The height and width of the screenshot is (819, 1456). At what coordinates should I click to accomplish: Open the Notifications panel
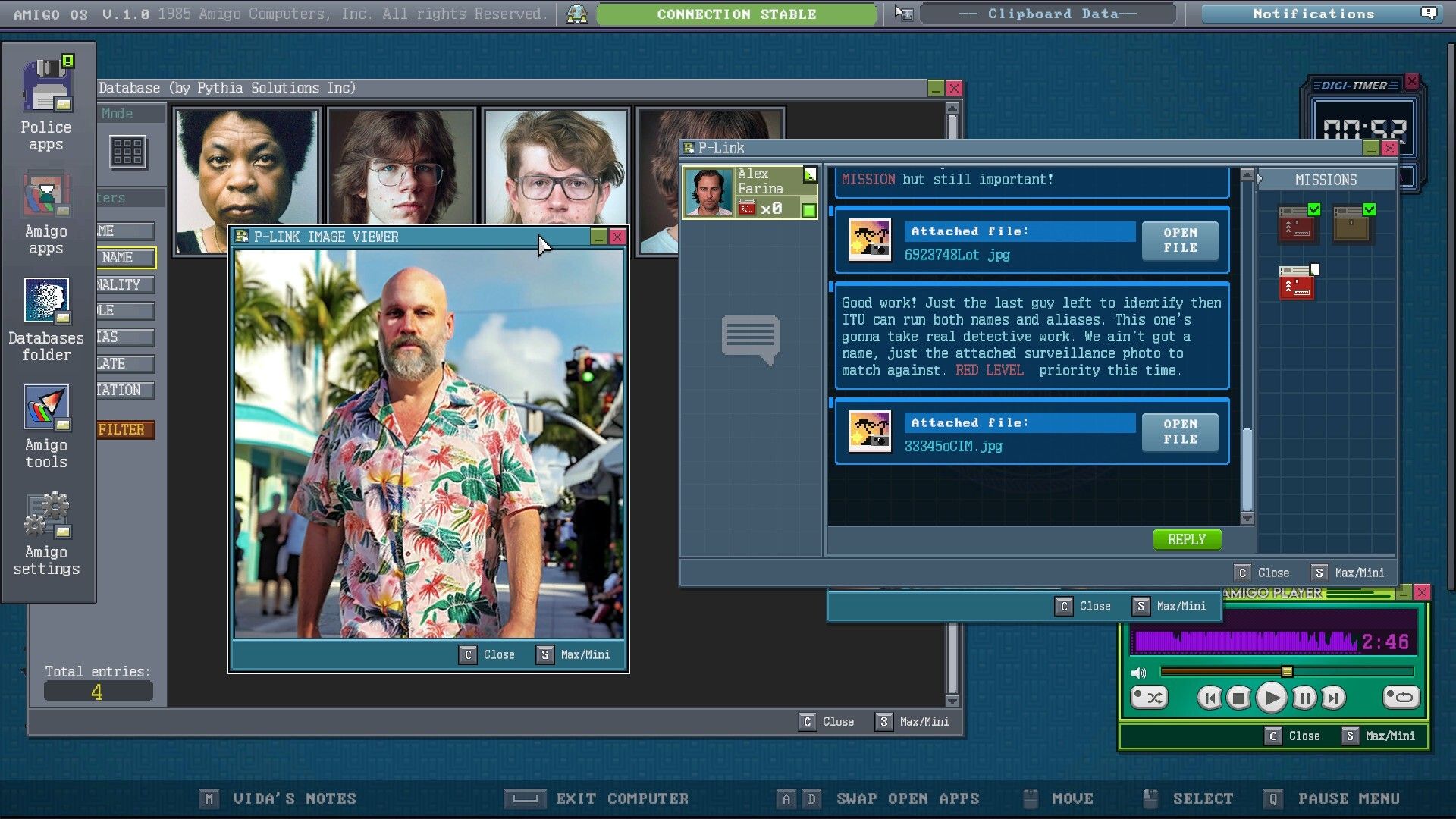pyautogui.click(x=1321, y=14)
